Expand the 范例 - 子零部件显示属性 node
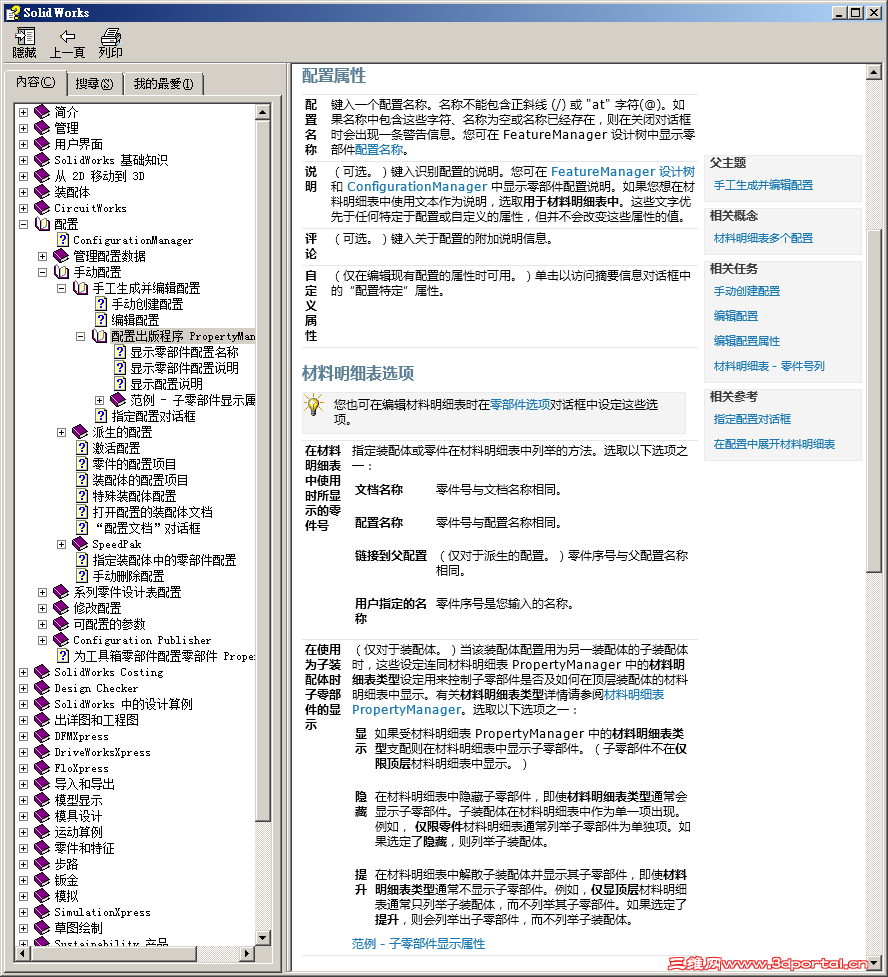Viewport: 888px width, 977px height. [99, 400]
